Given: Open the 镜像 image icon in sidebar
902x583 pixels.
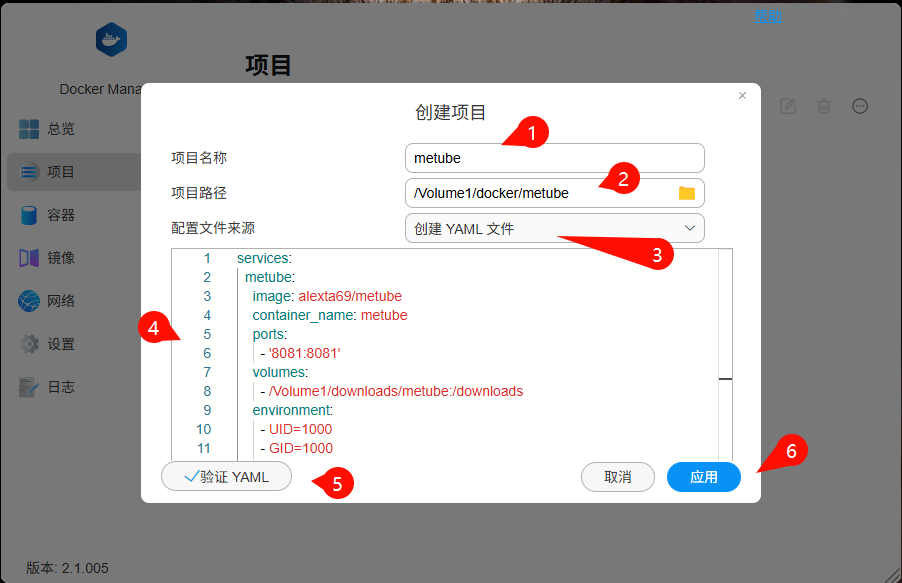Looking at the screenshot, I should point(29,258).
